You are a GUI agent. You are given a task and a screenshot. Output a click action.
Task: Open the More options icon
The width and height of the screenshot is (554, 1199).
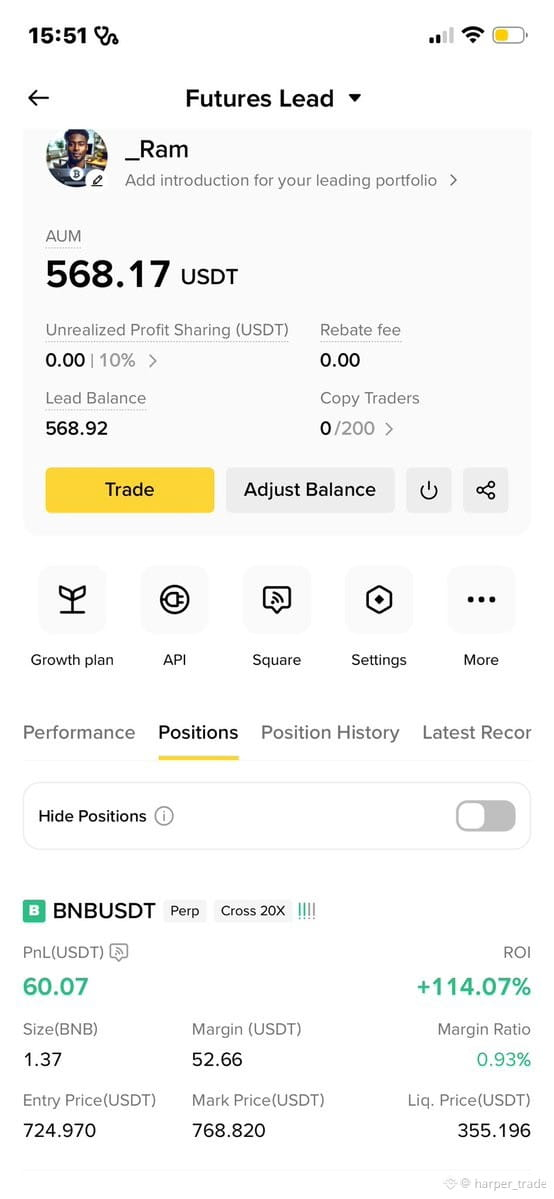pyautogui.click(x=481, y=600)
